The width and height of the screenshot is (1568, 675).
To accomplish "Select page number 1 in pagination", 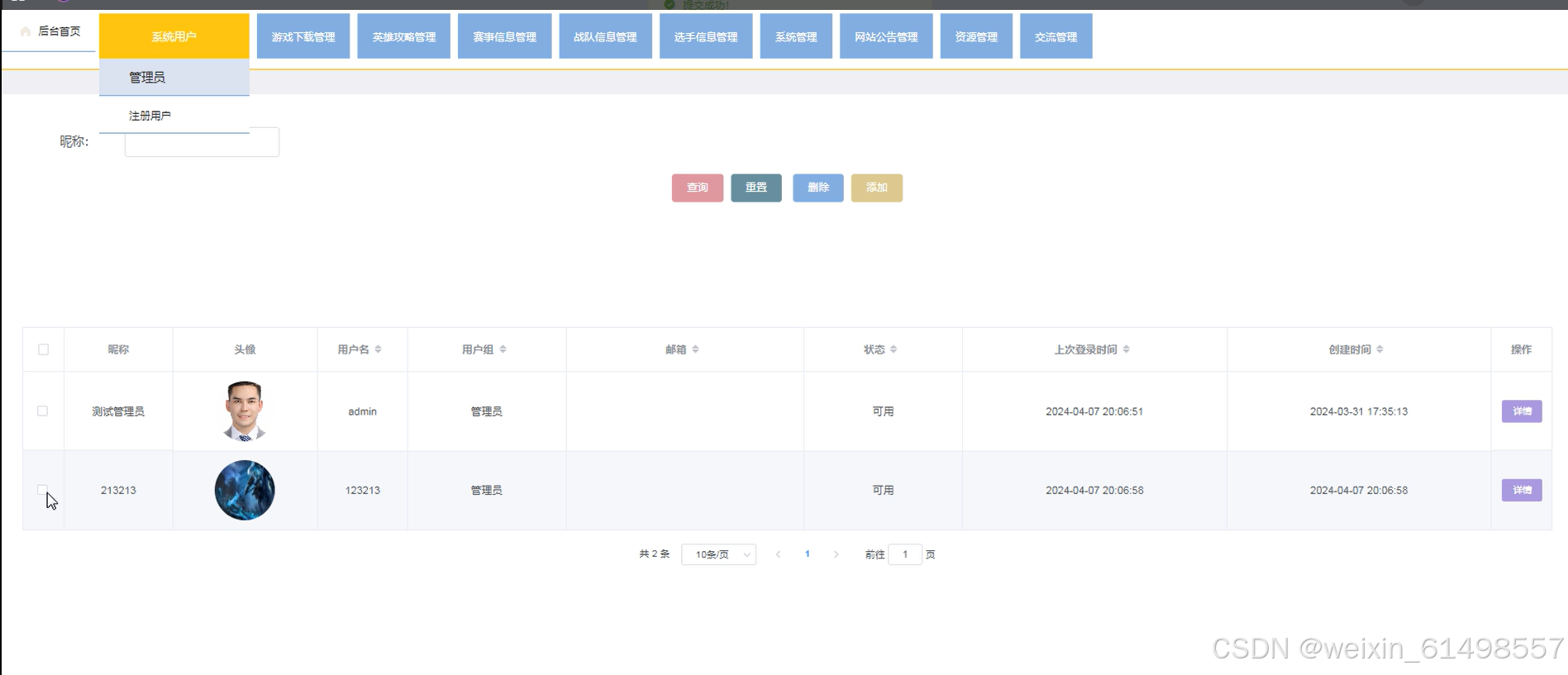I will click(808, 554).
